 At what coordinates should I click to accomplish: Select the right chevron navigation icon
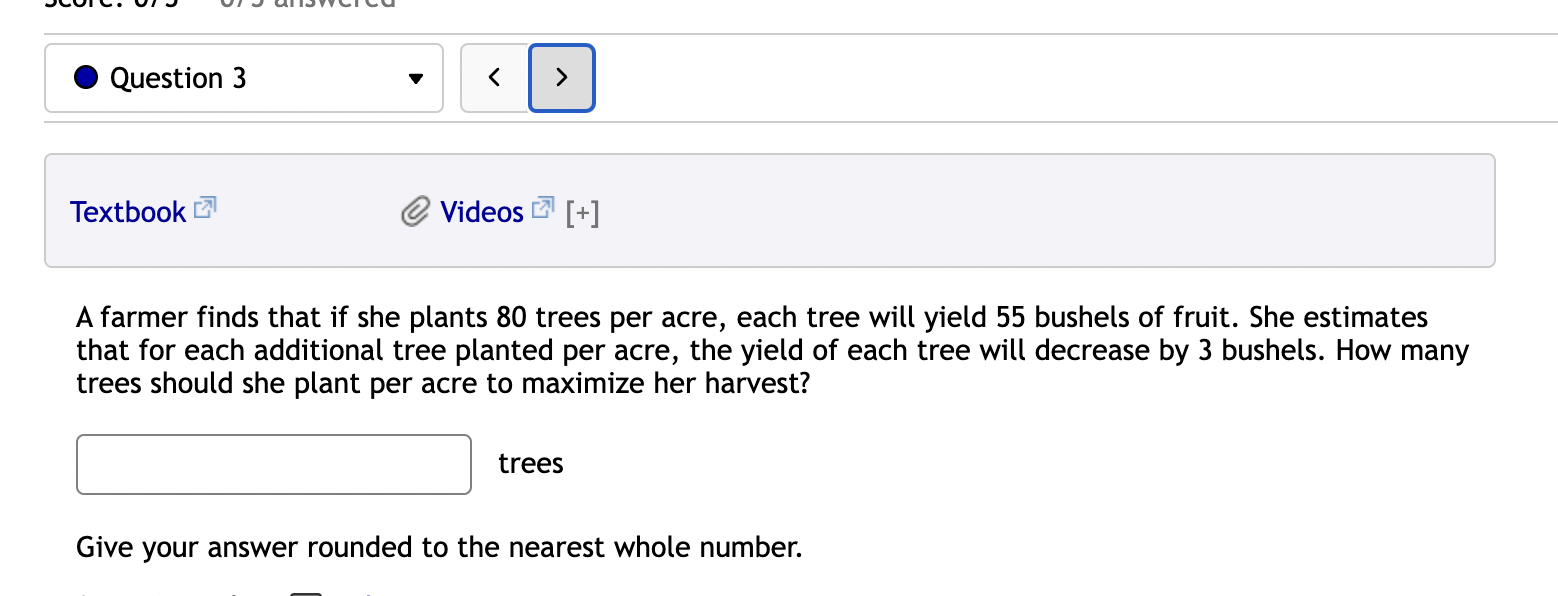[x=561, y=77]
